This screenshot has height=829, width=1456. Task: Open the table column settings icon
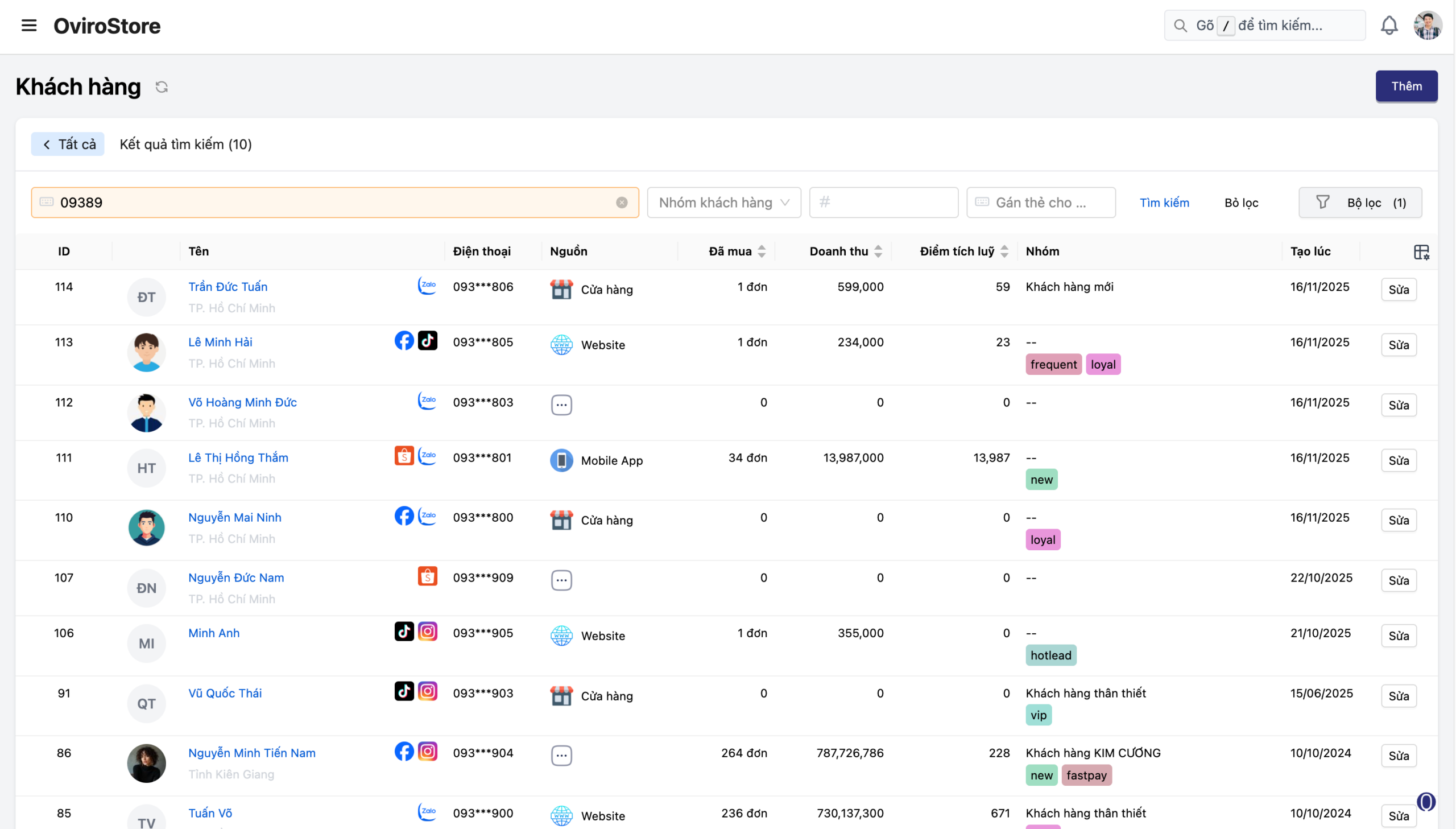coord(1421,251)
